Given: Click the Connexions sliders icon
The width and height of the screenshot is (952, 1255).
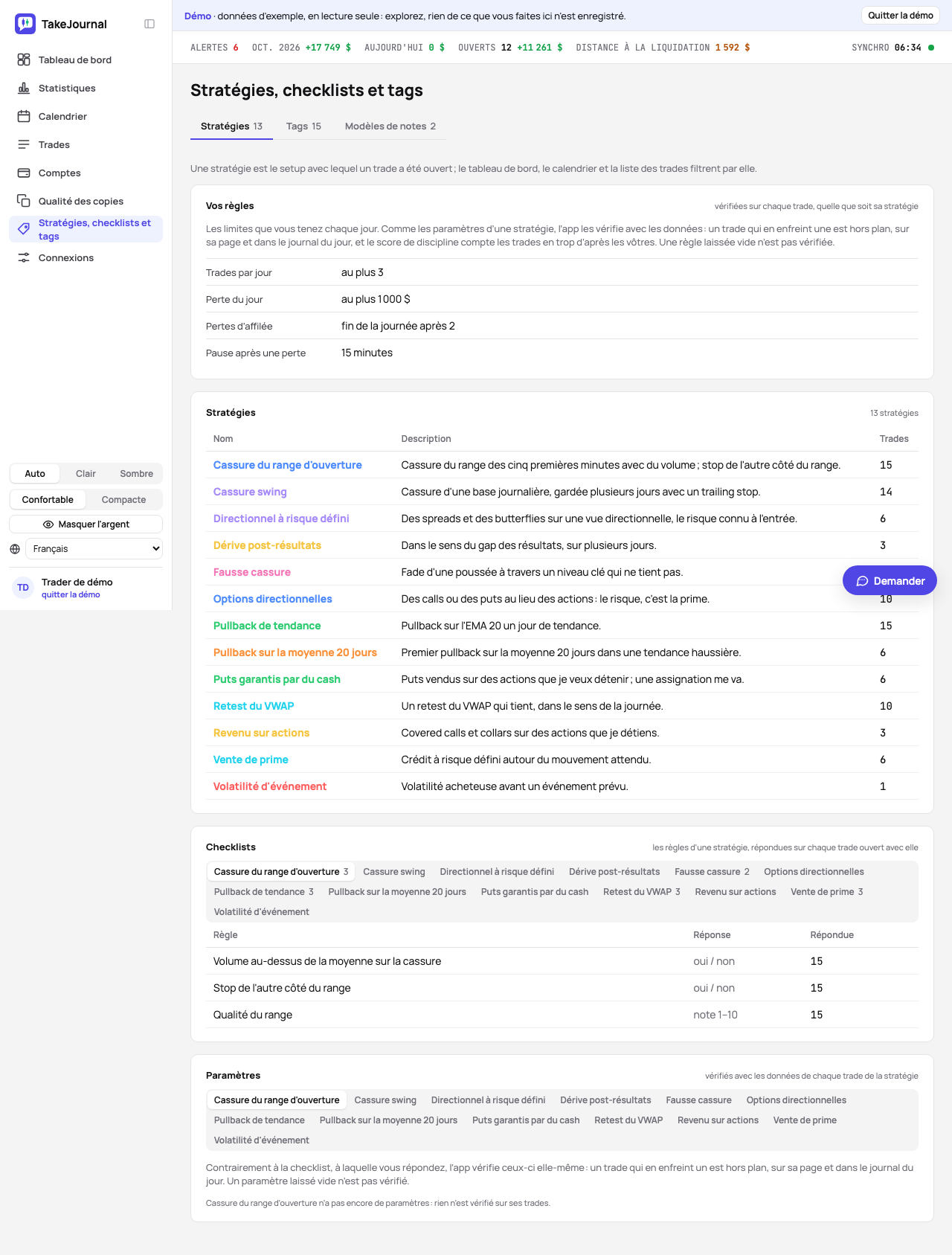Looking at the screenshot, I should pos(24,257).
